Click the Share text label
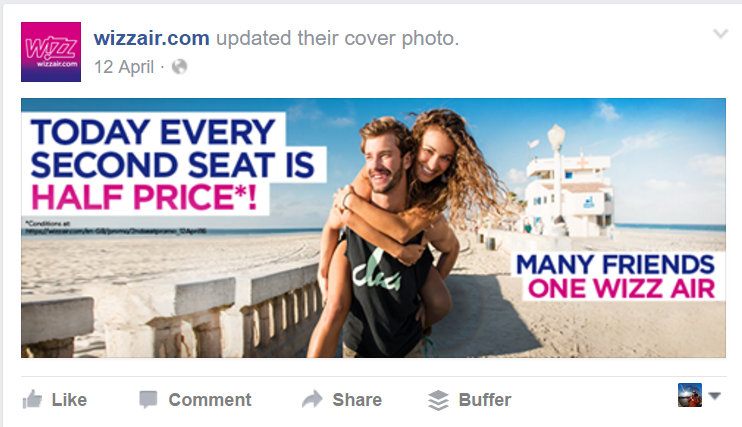The height and width of the screenshot is (427, 742). pyautogui.click(x=357, y=400)
